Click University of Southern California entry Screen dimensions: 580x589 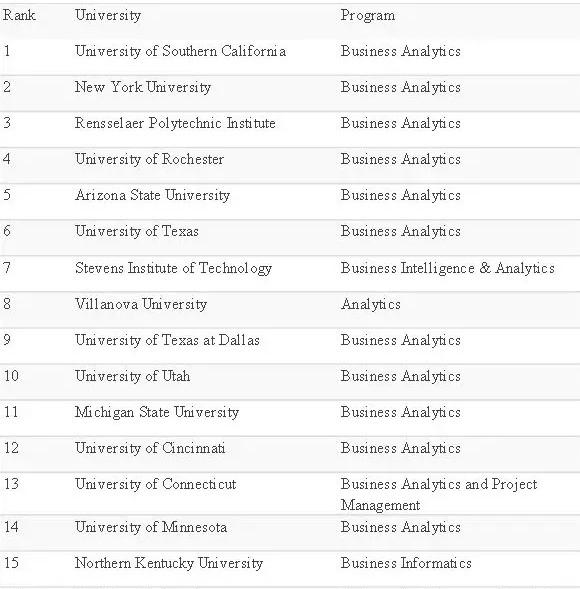point(180,51)
